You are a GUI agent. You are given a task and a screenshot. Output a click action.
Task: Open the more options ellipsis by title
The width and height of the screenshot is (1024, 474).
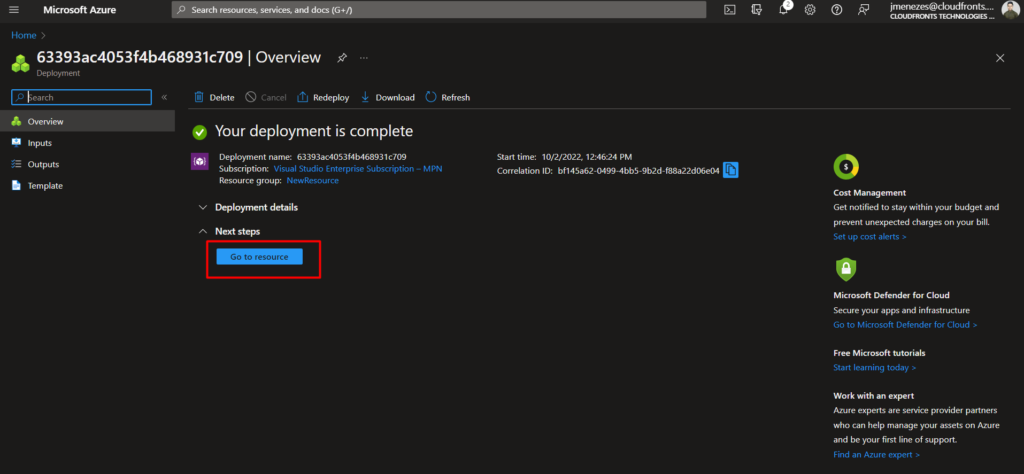pos(364,58)
